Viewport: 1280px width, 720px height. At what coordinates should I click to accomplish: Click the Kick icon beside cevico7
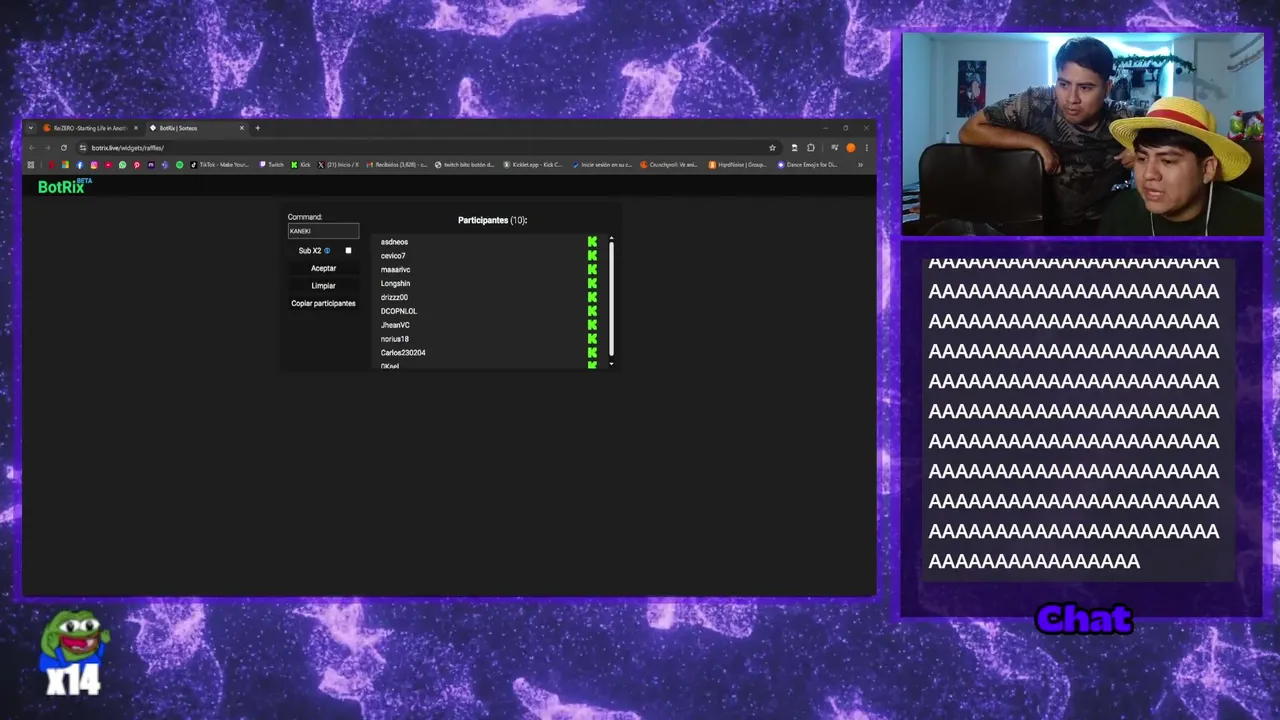pyautogui.click(x=592, y=256)
